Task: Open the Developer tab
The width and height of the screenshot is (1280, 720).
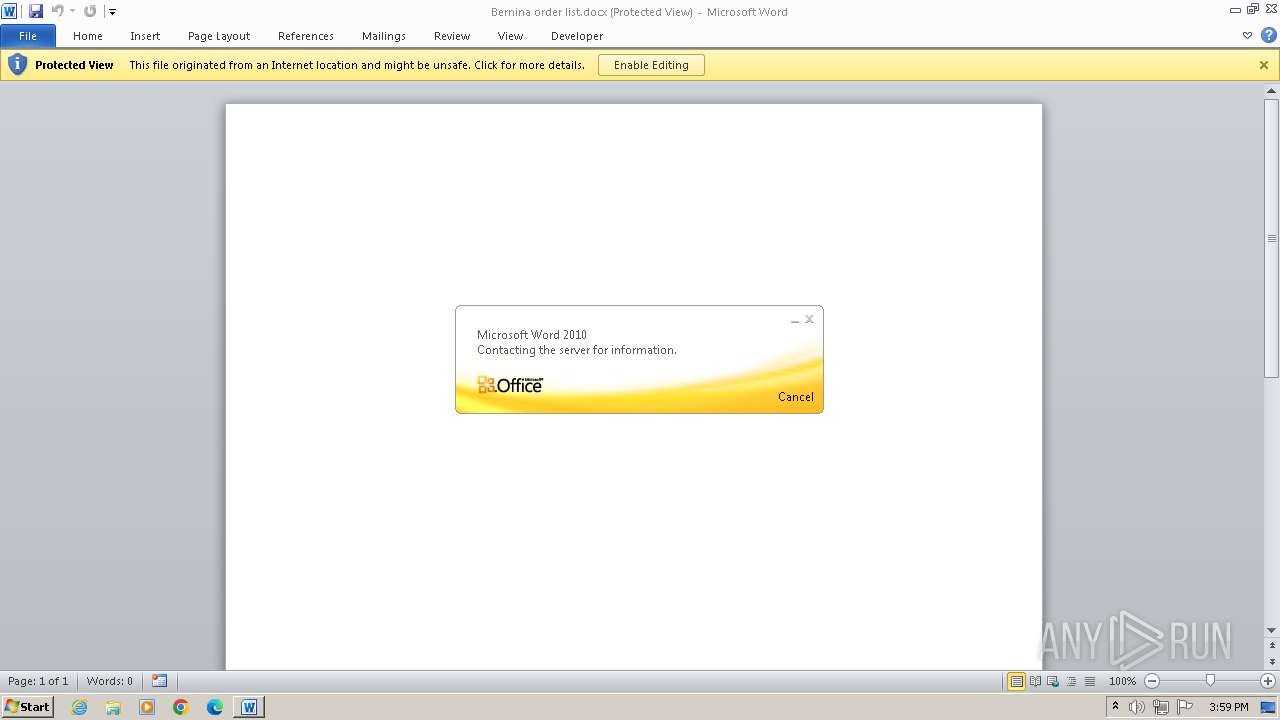Action: click(x=577, y=36)
